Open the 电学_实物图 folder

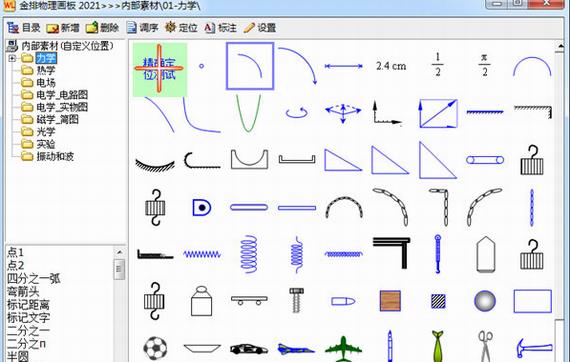click(x=62, y=107)
